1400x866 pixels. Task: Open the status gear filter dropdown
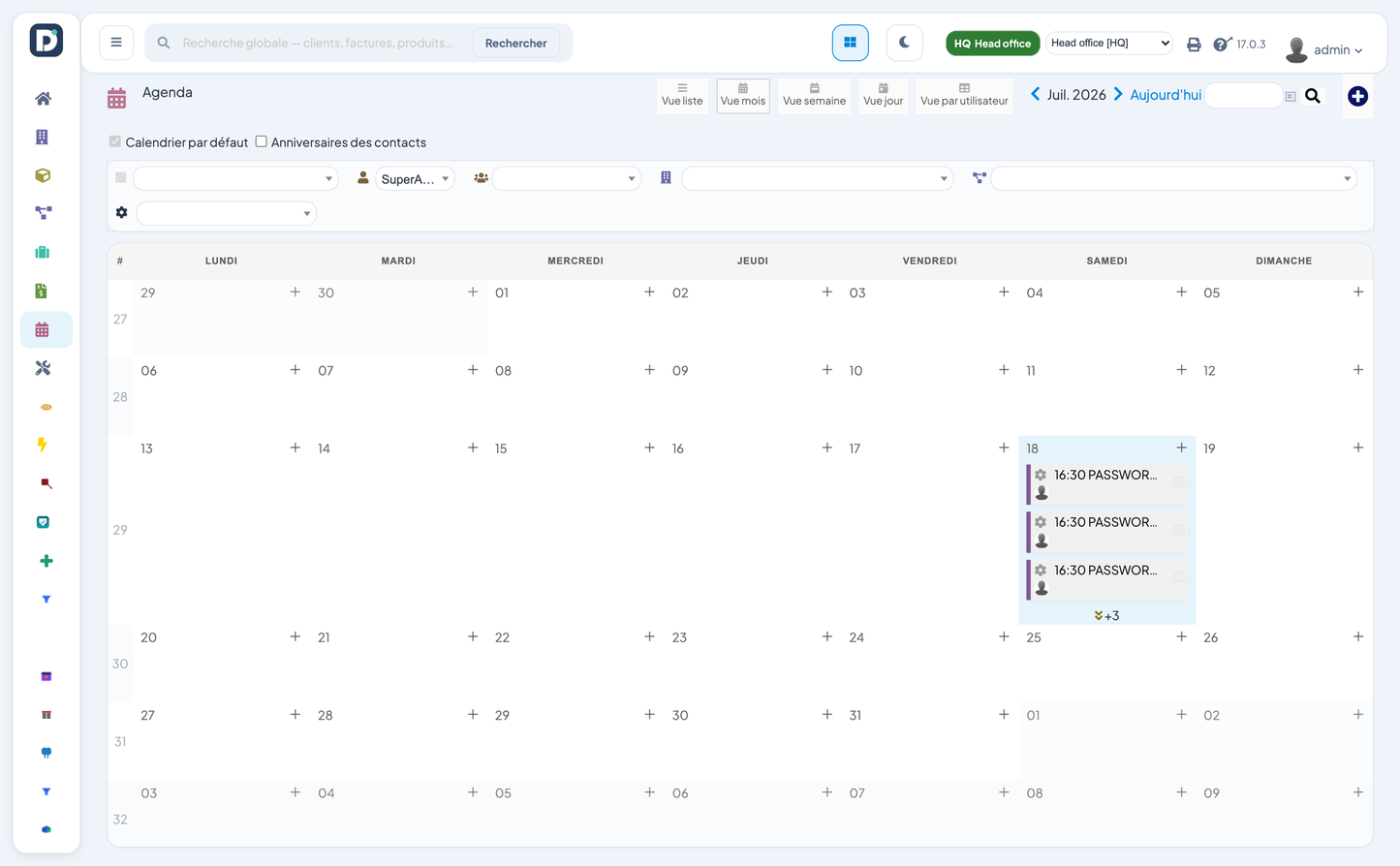pyautogui.click(x=227, y=213)
